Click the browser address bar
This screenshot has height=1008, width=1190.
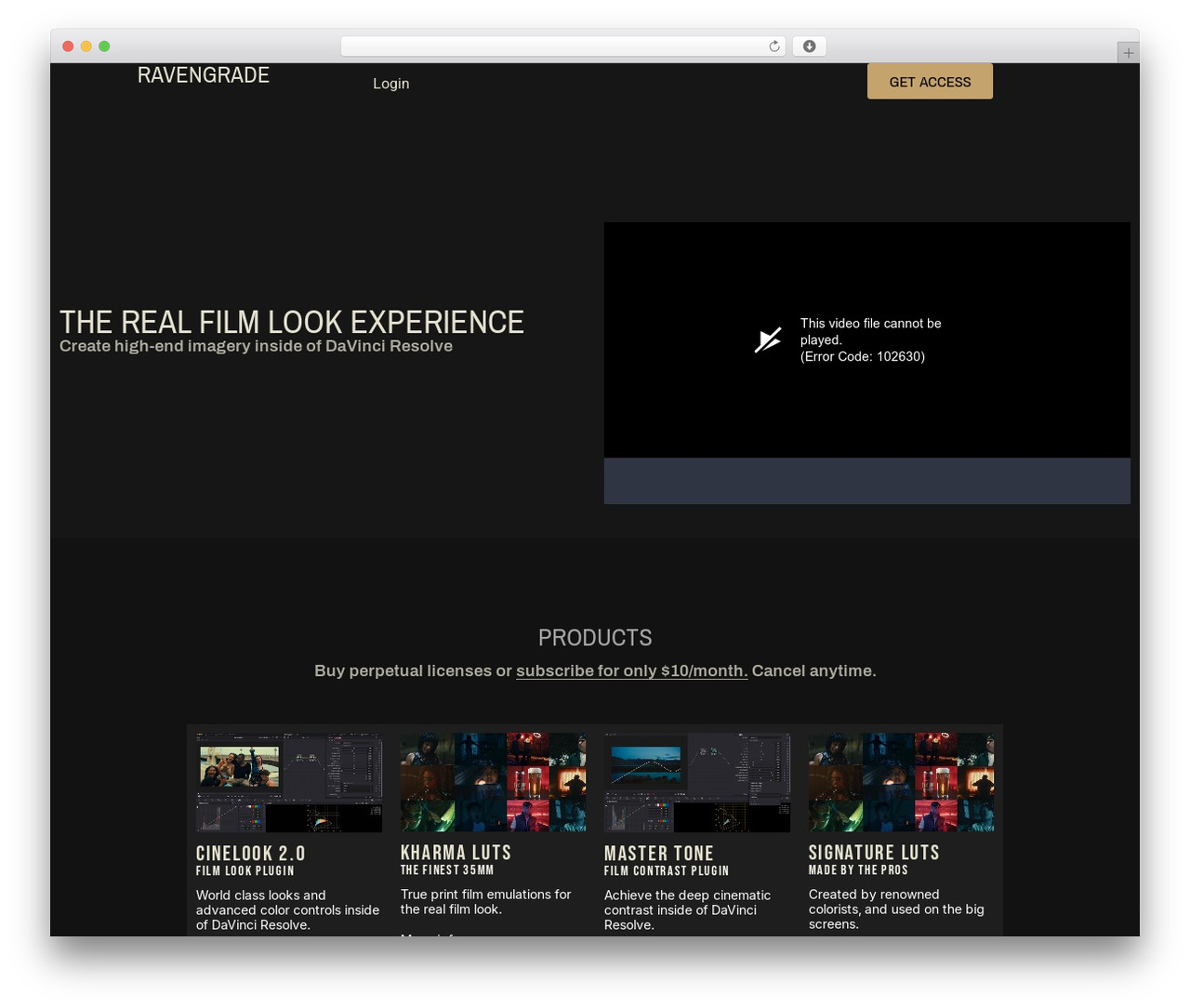[x=562, y=46]
